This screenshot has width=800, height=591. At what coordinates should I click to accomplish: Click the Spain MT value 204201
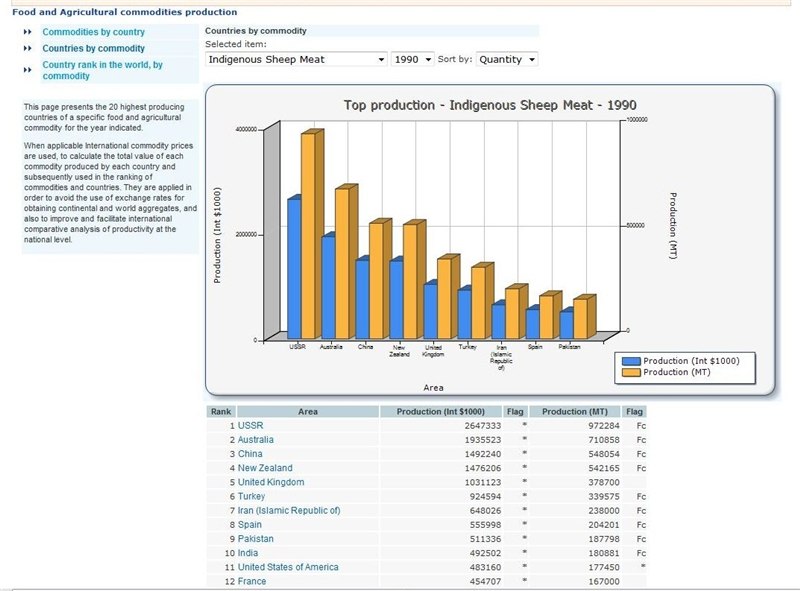[x=604, y=525]
